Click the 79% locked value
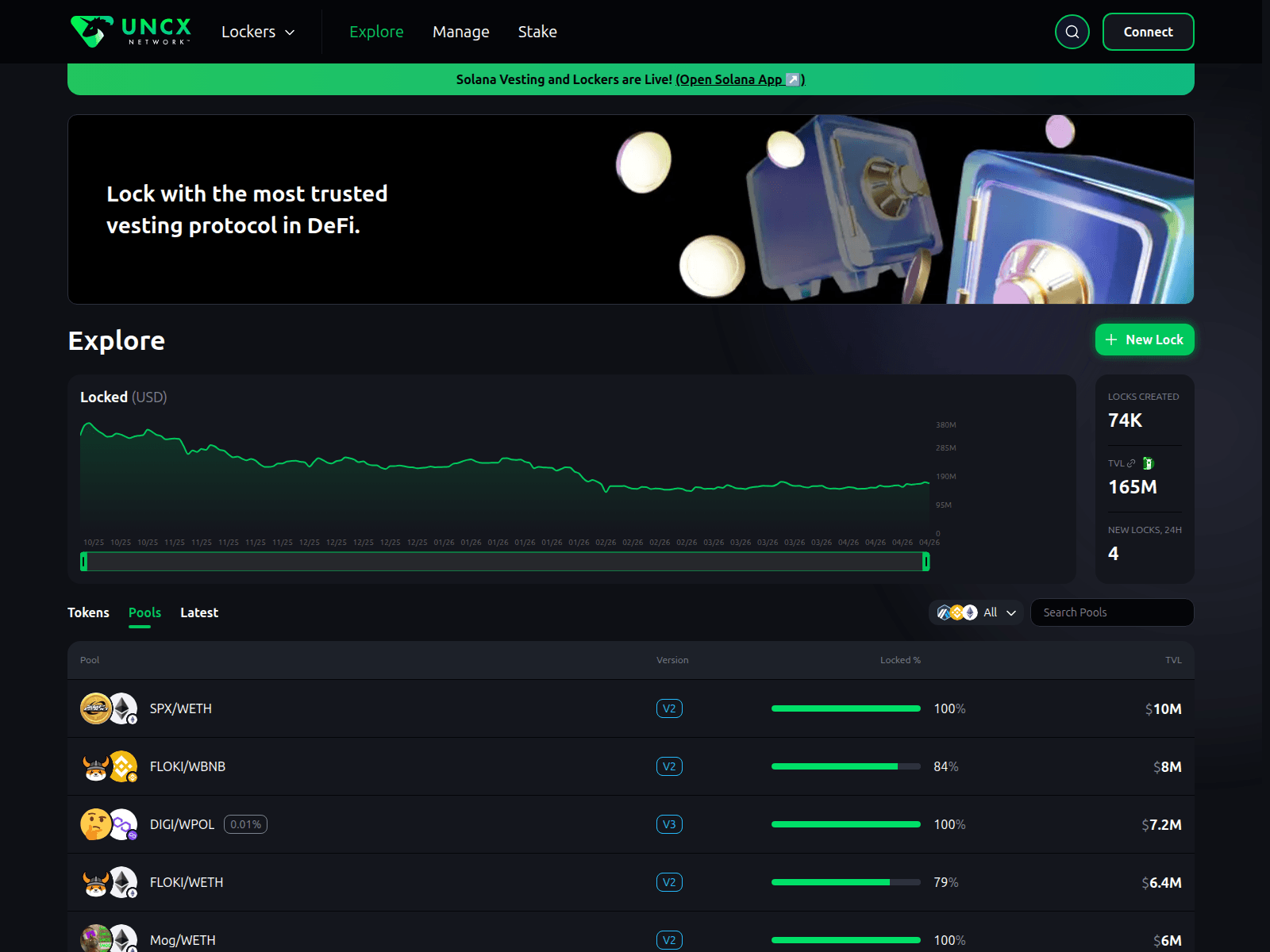This screenshot has width=1270, height=952. point(946,882)
